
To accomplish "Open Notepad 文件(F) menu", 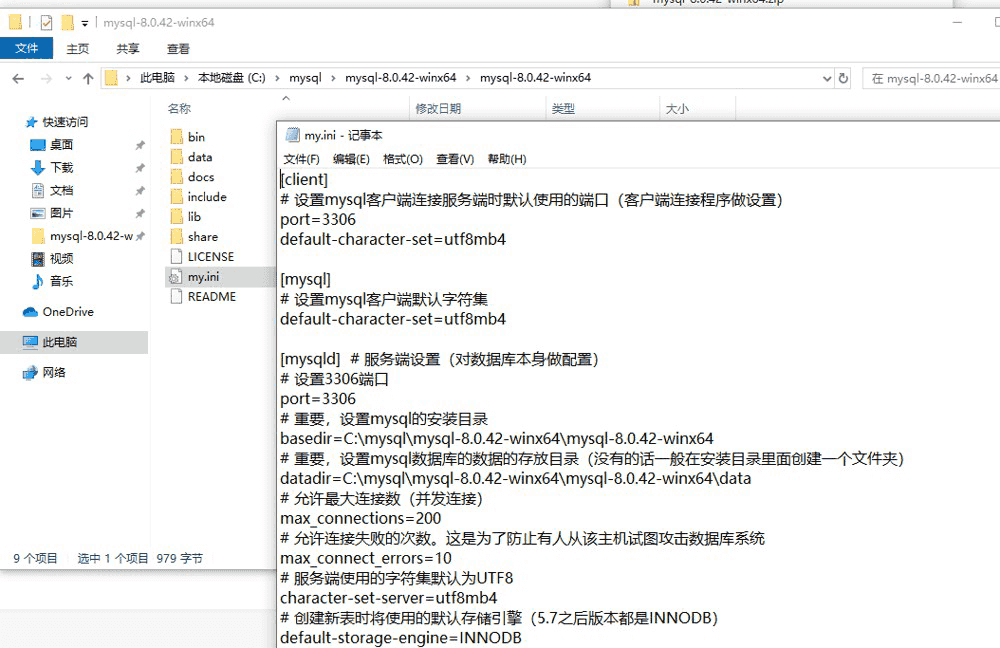I will [301, 159].
